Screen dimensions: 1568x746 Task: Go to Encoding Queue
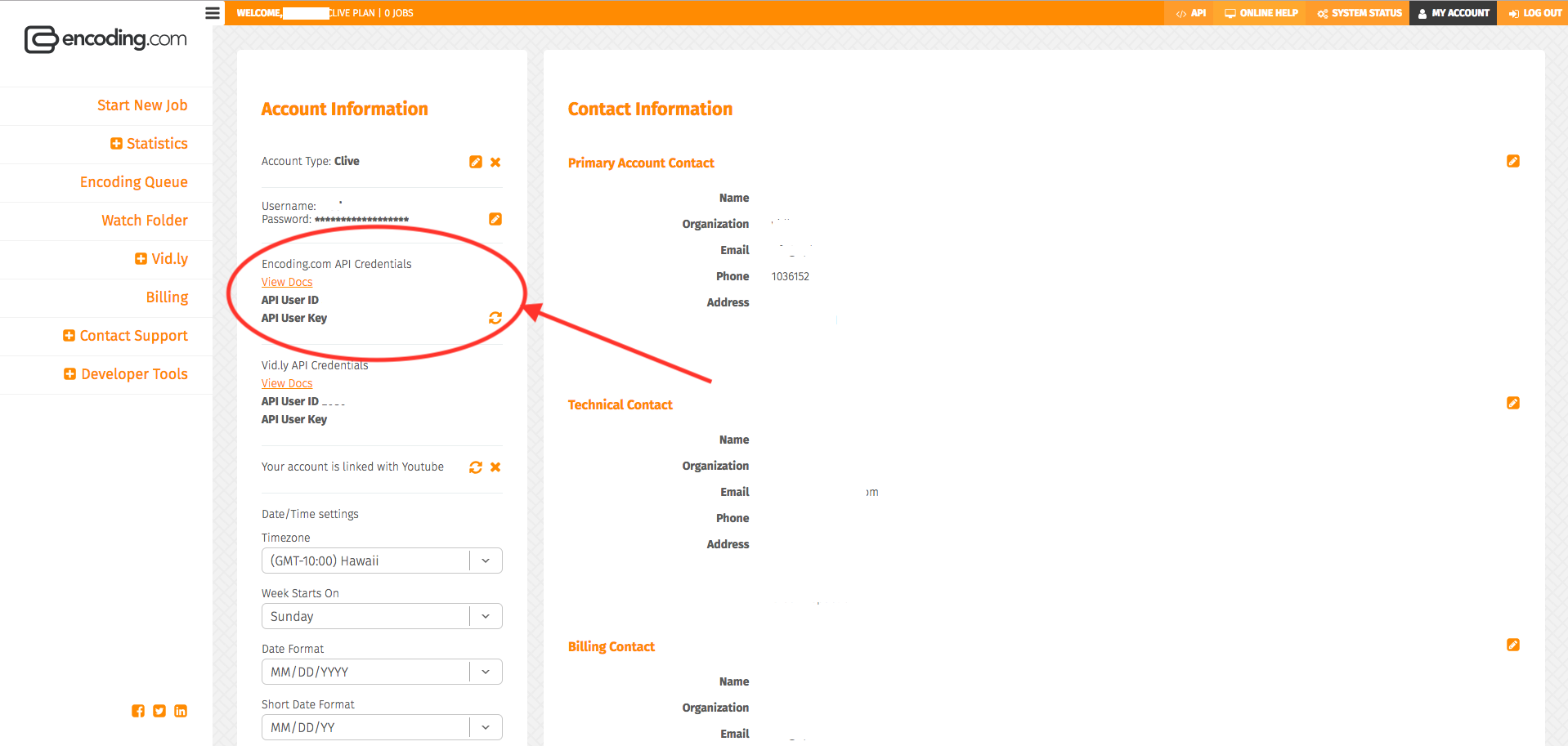(134, 182)
